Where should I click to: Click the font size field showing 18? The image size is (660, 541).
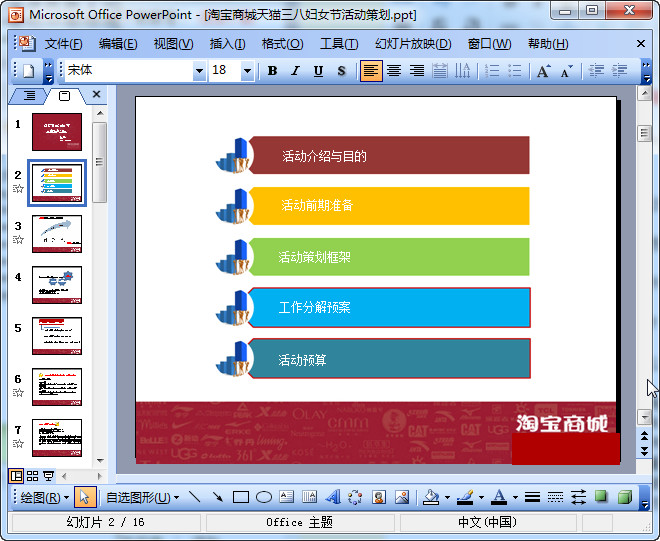click(225, 71)
